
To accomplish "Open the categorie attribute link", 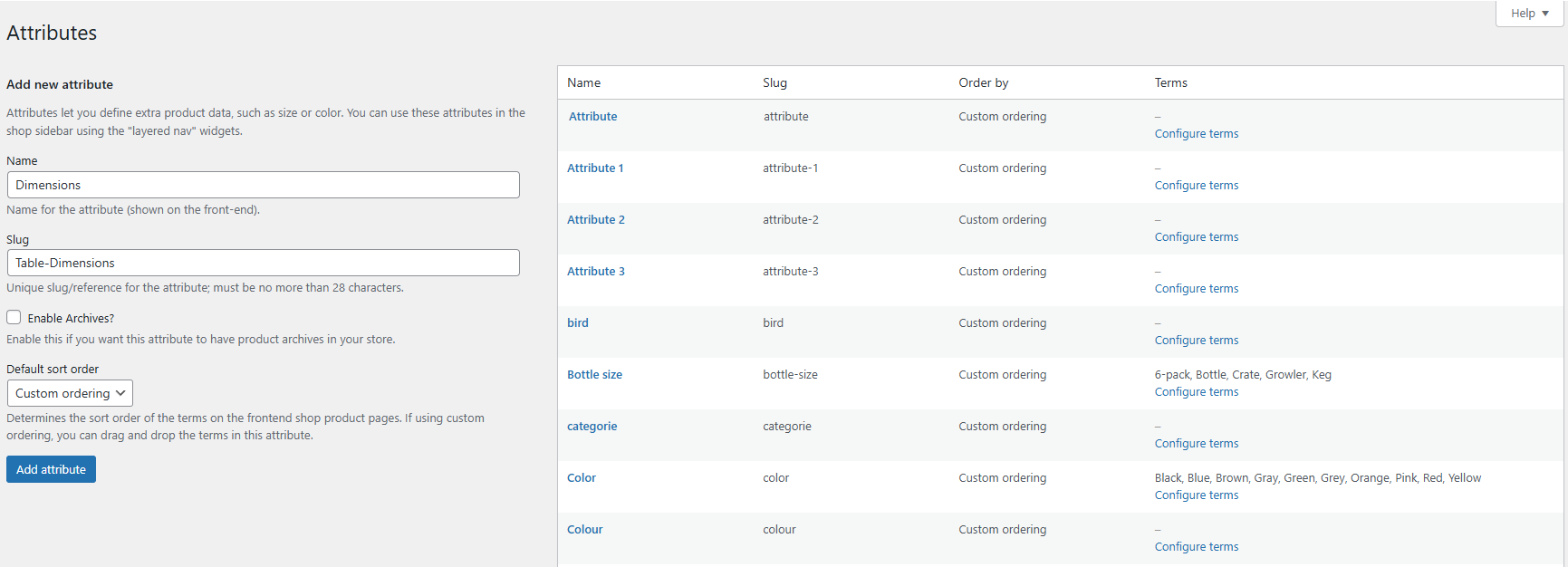I will point(592,427).
